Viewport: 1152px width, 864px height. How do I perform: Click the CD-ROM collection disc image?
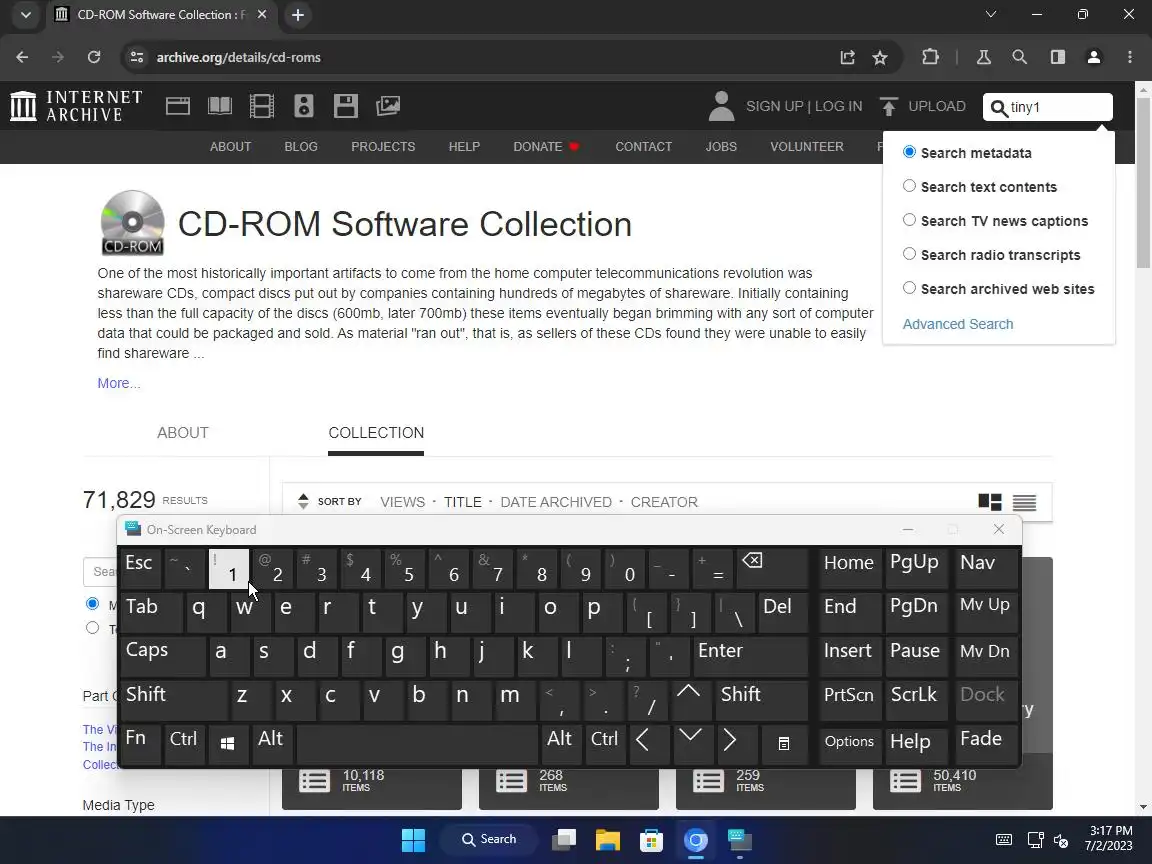132,223
